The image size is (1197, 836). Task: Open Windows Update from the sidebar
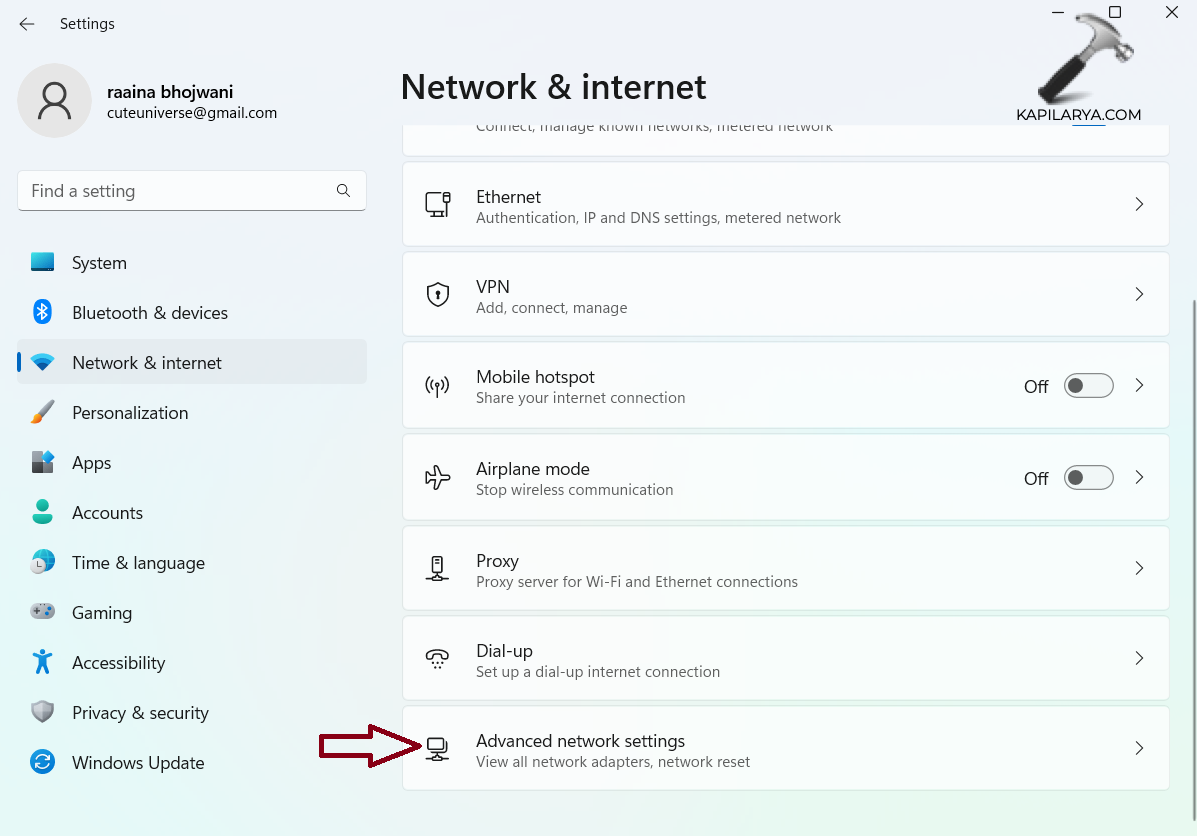pos(138,763)
